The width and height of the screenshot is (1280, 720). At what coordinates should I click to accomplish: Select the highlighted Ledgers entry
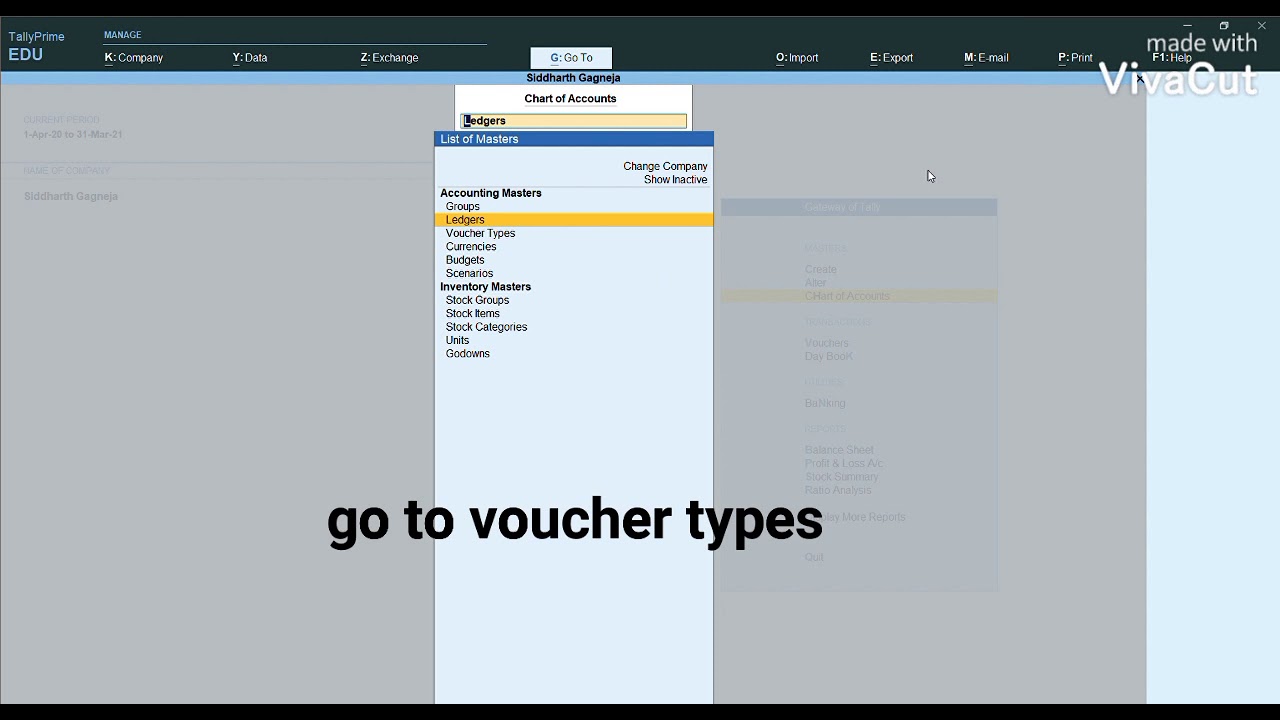pos(574,220)
